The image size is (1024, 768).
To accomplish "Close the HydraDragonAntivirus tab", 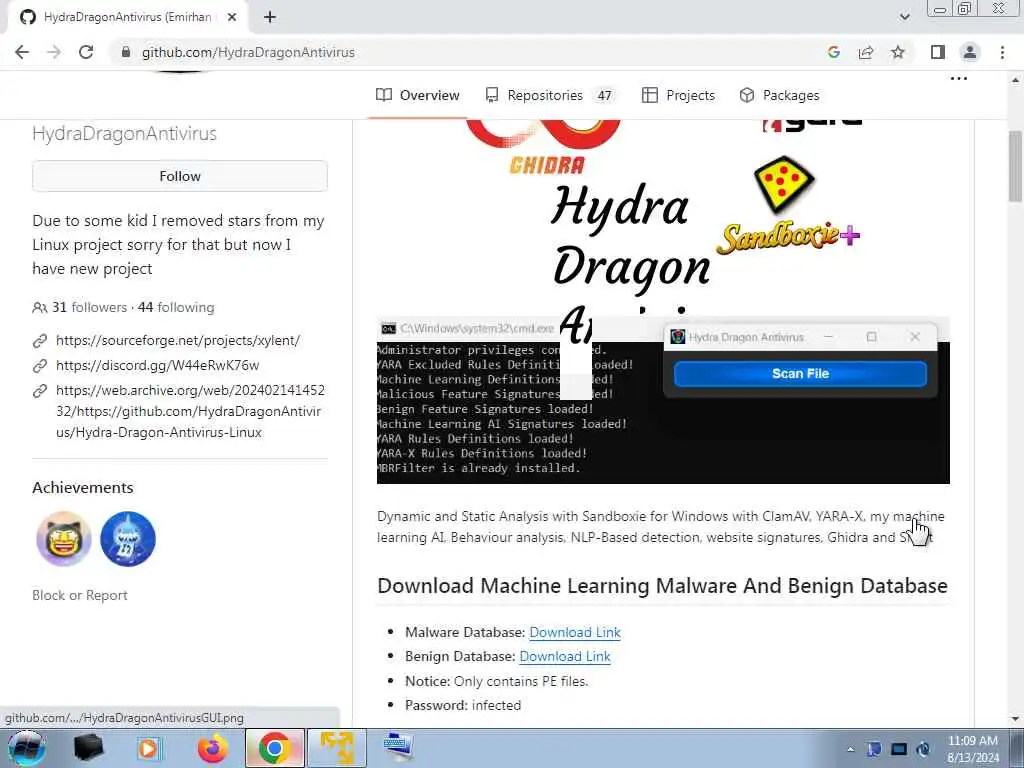I will 232,18.
